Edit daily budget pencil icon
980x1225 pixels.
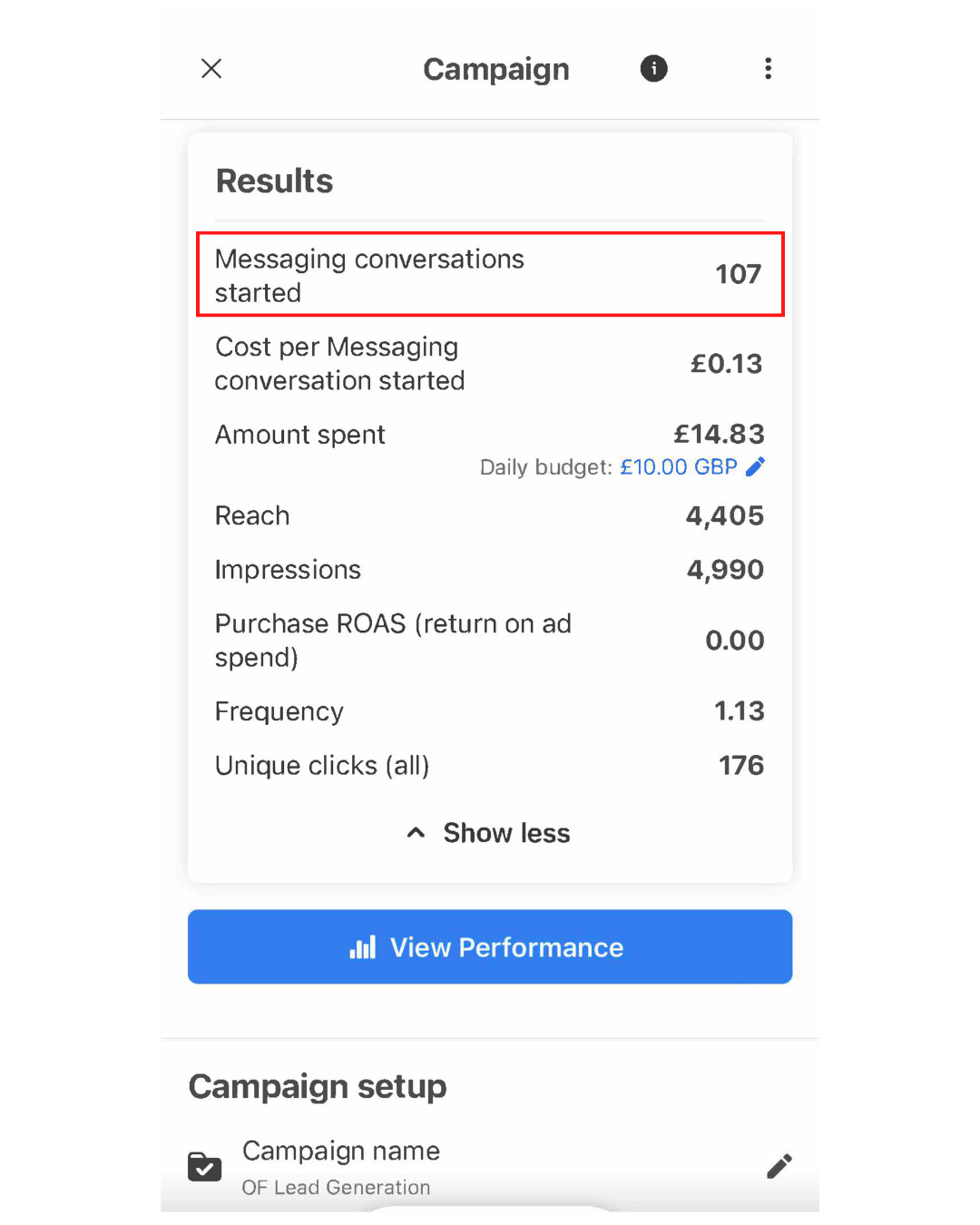point(755,466)
